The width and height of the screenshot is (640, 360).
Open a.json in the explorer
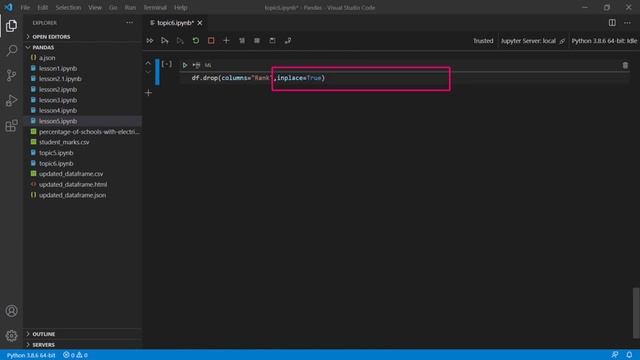coord(83,58)
